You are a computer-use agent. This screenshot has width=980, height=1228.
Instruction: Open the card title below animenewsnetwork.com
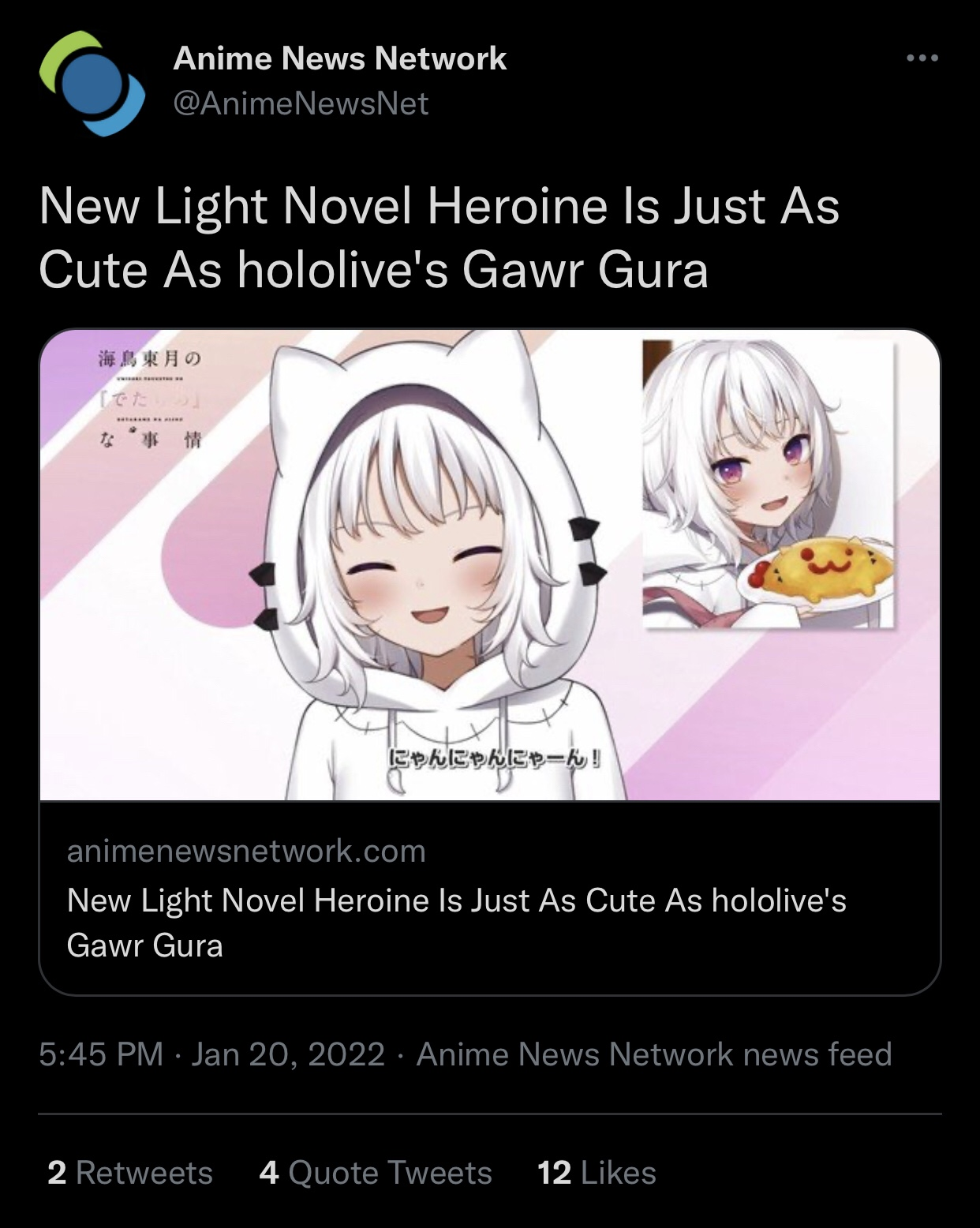456,923
